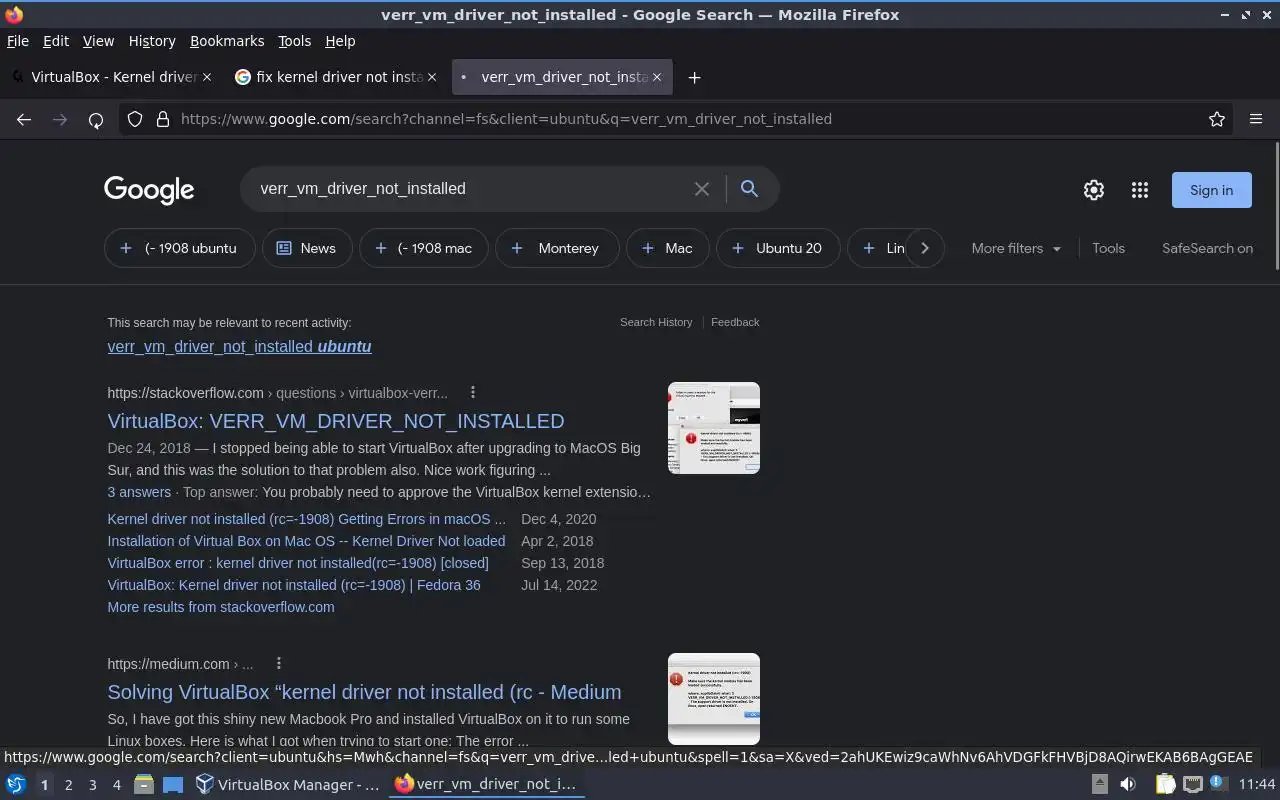
Task: Open the update notifier tray icon
Action: click(x=1217, y=785)
